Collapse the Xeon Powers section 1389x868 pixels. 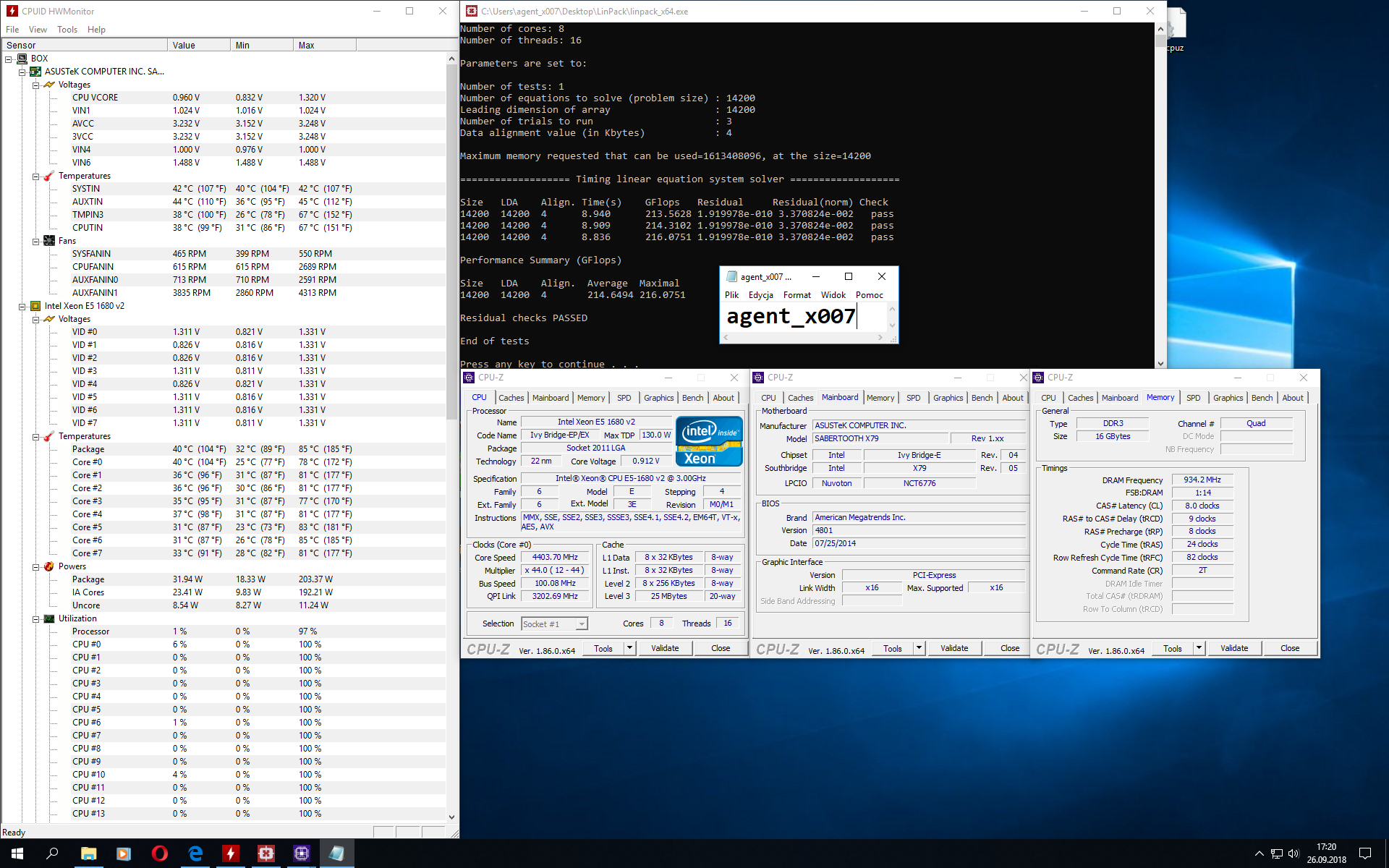click(x=35, y=566)
